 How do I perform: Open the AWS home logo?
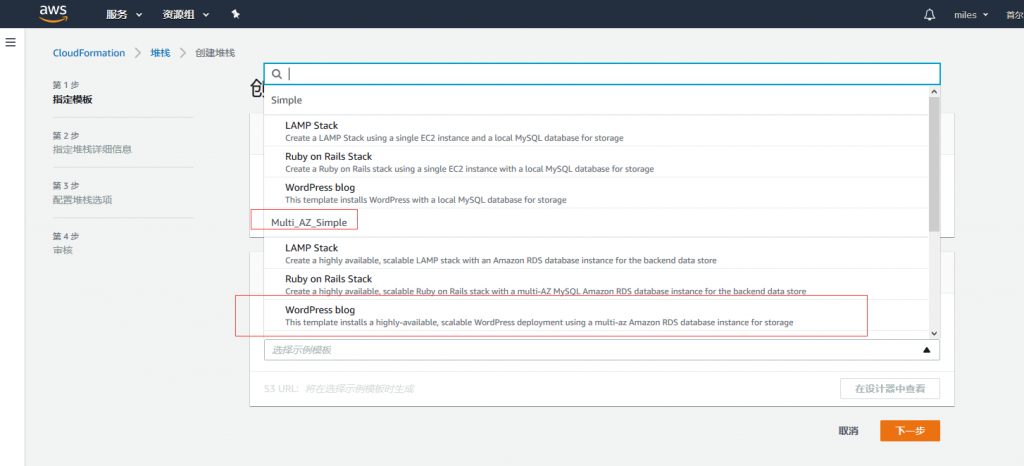[54, 13]
